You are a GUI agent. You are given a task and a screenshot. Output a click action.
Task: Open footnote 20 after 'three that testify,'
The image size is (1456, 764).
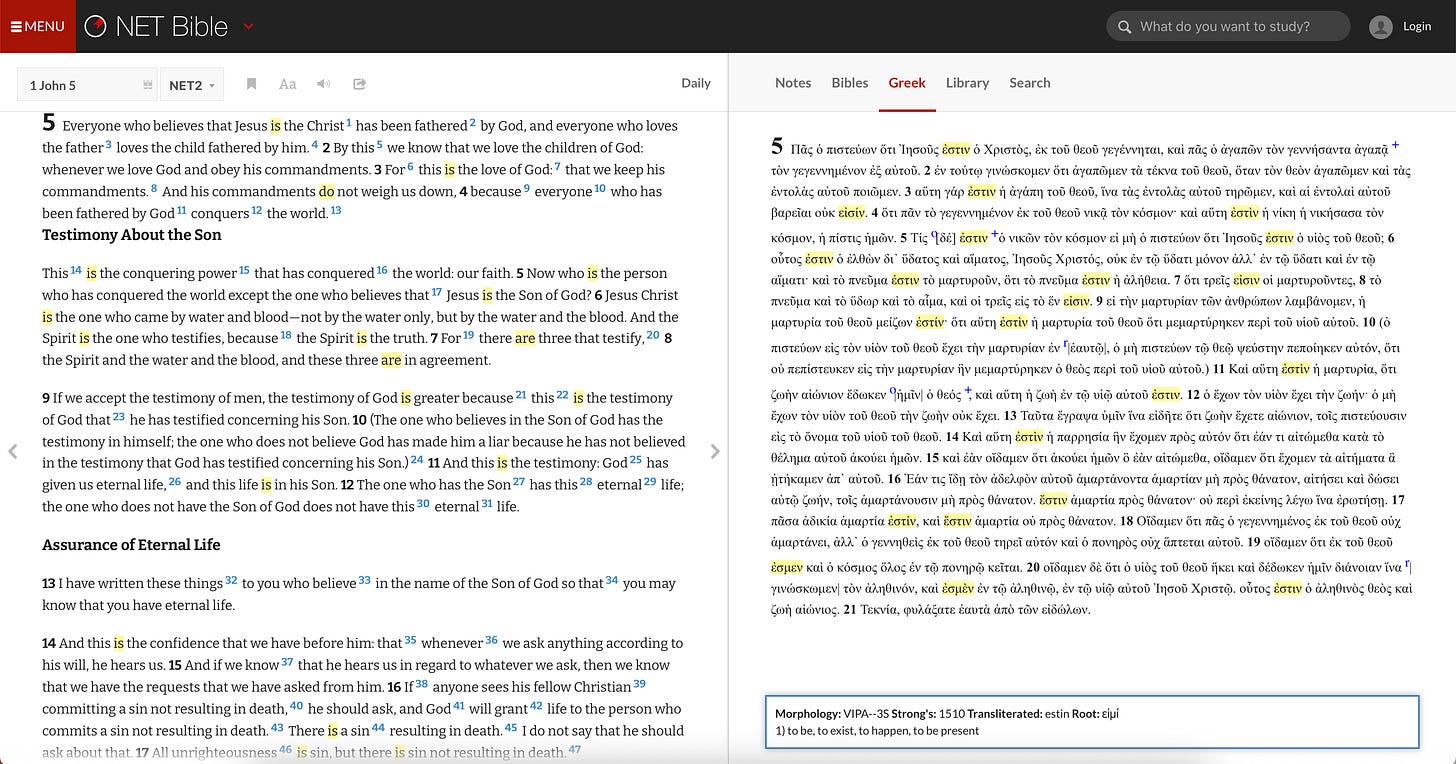[x=653, y=335]
